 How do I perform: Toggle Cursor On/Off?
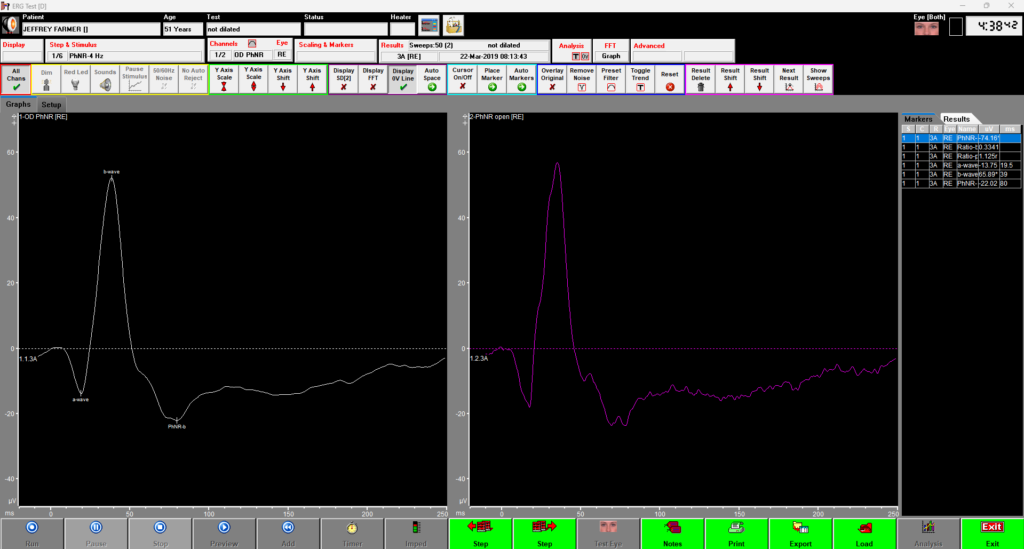pyautogui.click(x=462, y=80)
